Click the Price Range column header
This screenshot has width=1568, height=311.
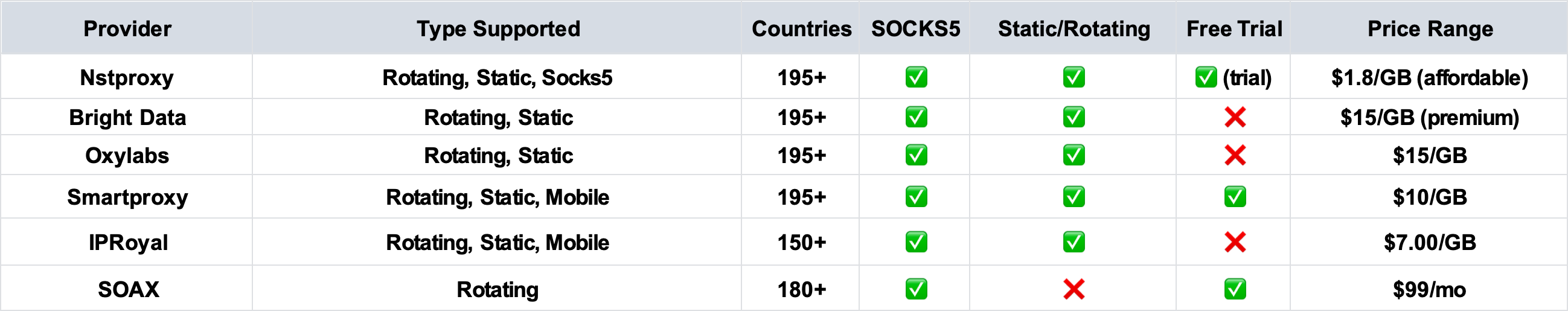coord(1430,28)
